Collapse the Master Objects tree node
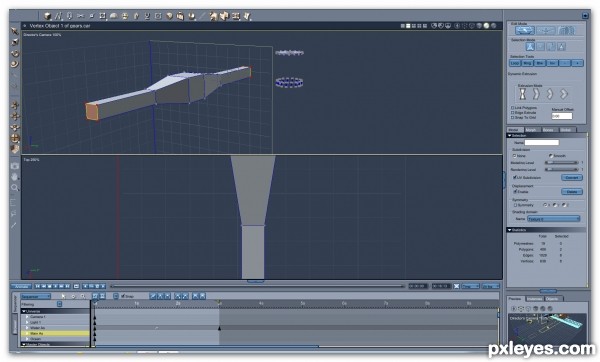This screenshot has width=600, height=362. click(x=24, y=344)
